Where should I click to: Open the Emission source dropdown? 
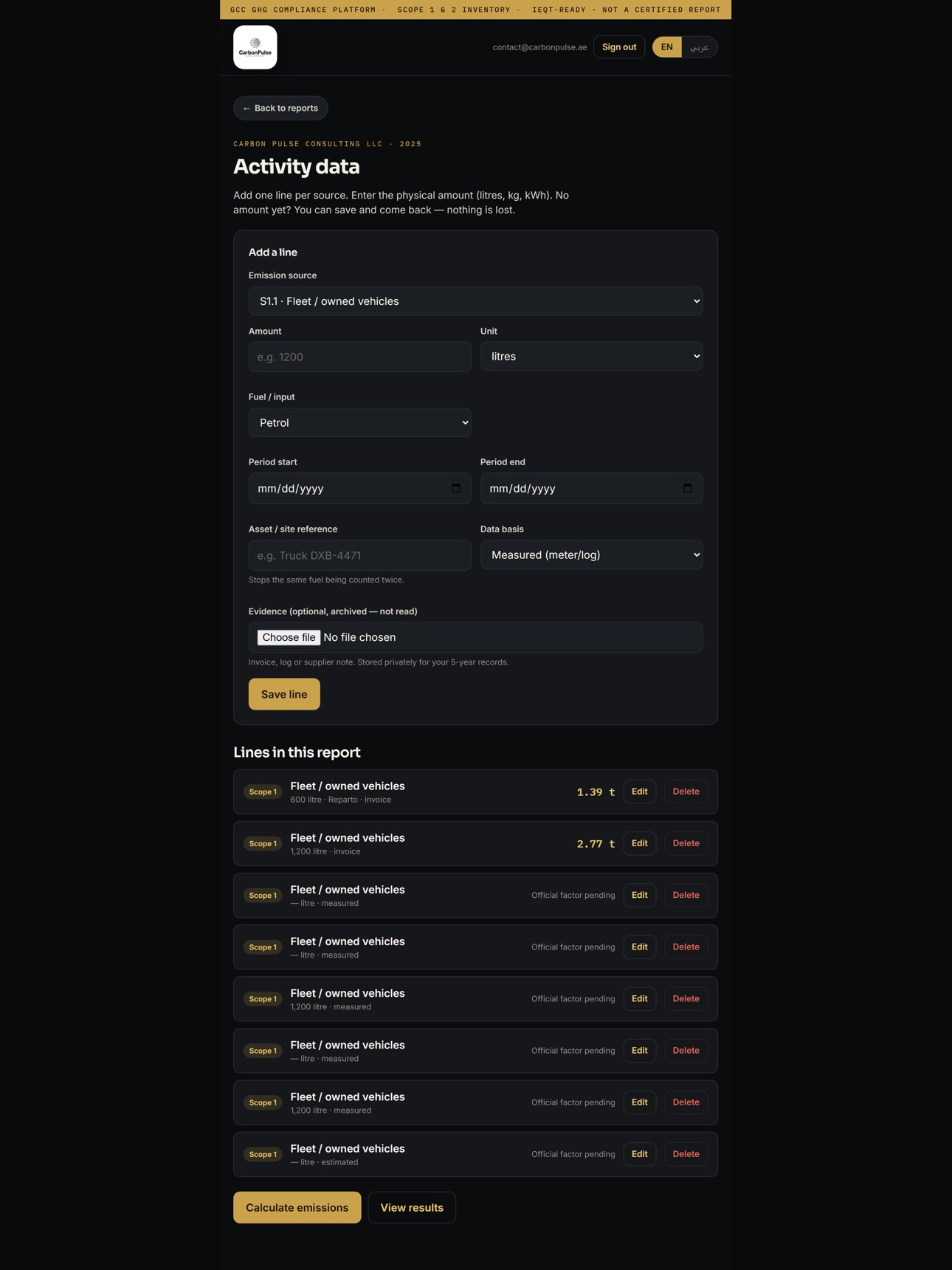(475, 301)
